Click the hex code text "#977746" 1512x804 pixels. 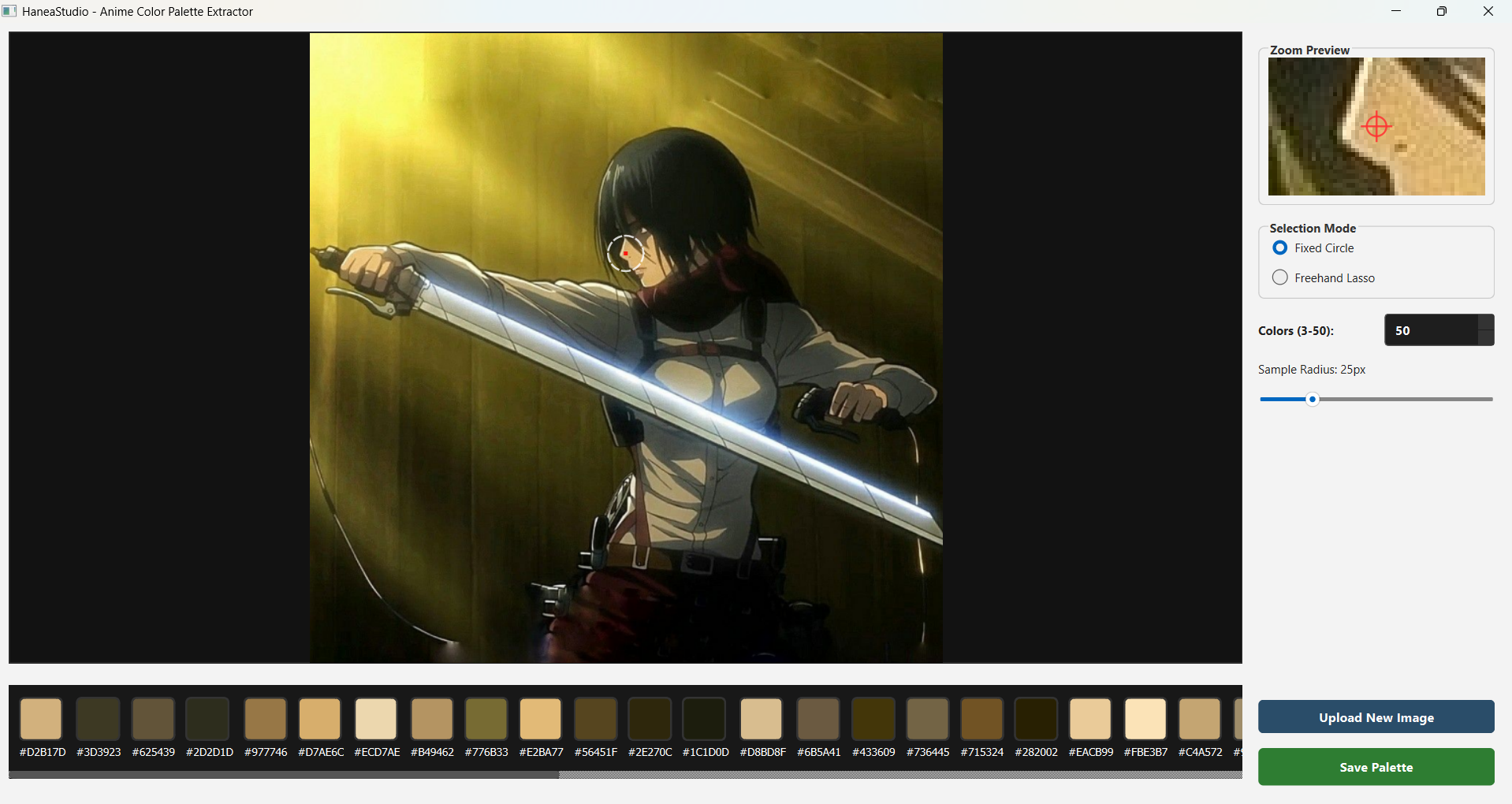[266, 752]
